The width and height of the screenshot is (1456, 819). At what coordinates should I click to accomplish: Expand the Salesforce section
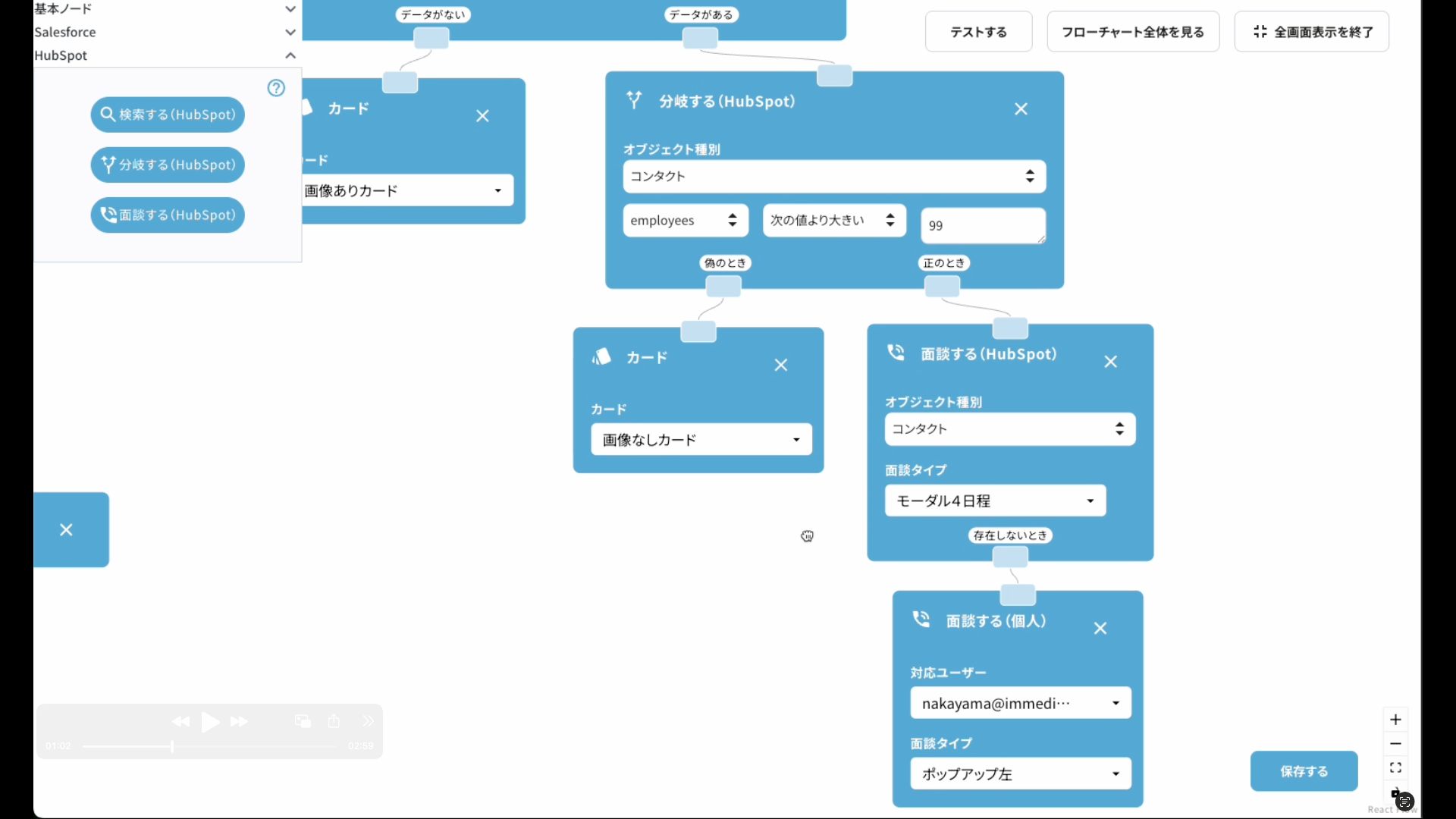click(290, 33)
